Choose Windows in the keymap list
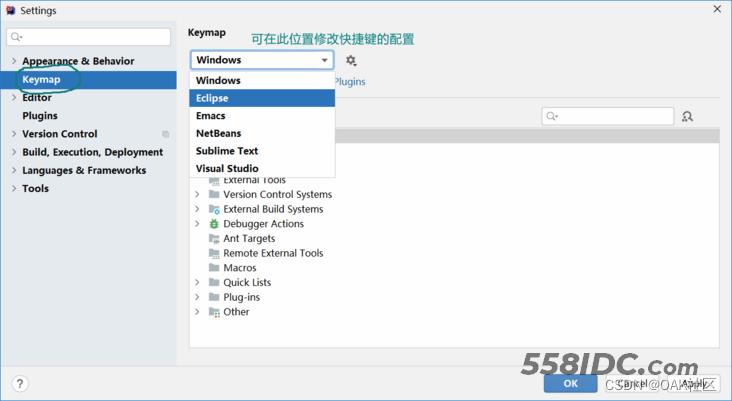Viewport: 732px width, 401px height. coord(262,80)
